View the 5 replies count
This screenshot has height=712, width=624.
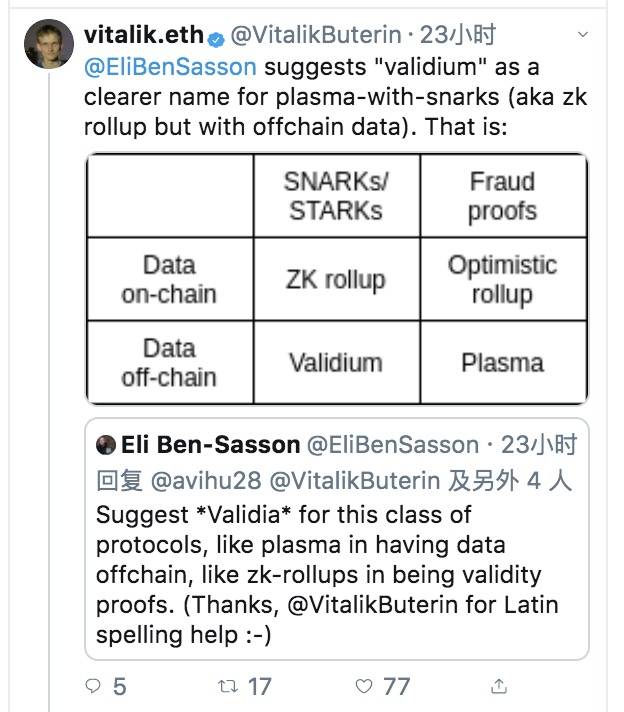click(119, 686)
